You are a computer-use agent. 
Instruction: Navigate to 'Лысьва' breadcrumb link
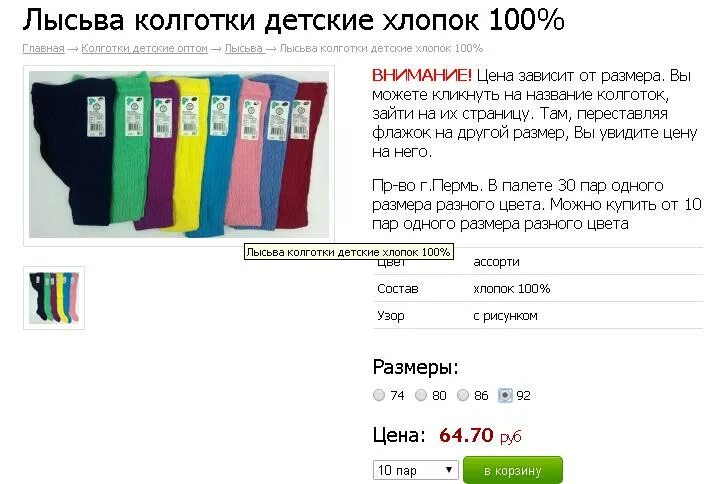(244, 48)
